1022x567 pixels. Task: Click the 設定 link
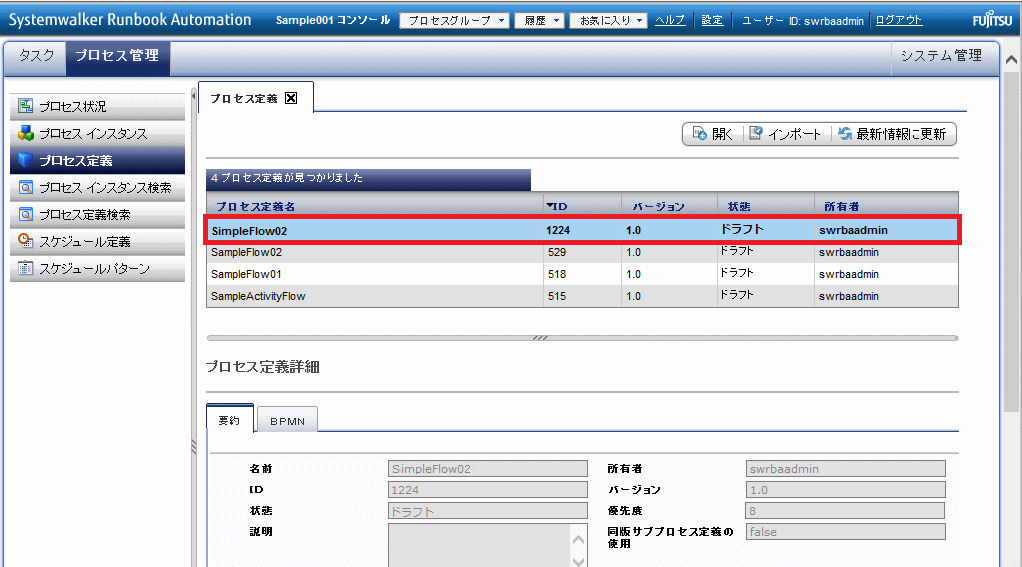point(712,20)
